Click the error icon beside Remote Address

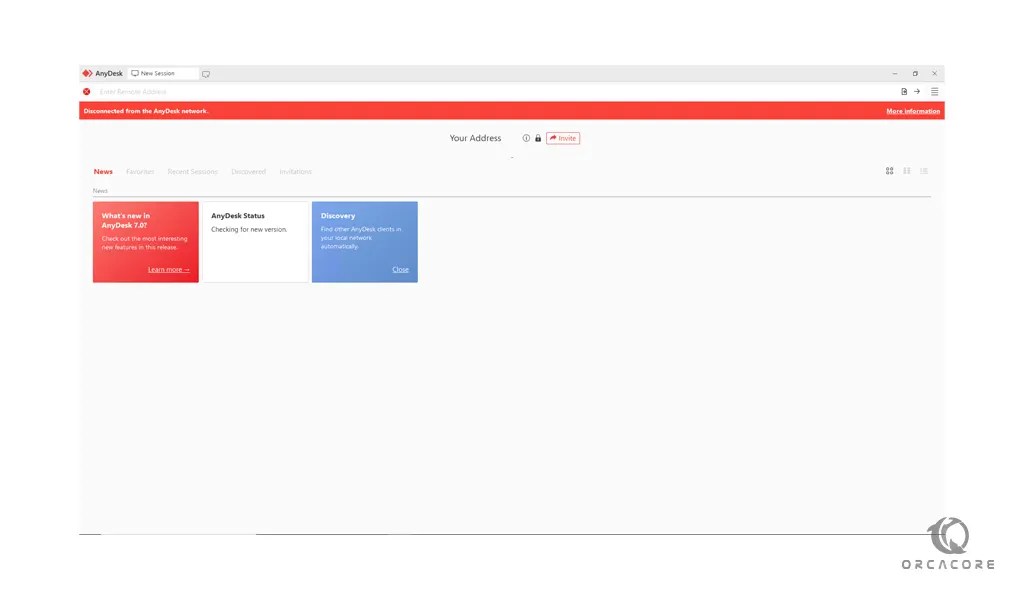pos(86,91)
